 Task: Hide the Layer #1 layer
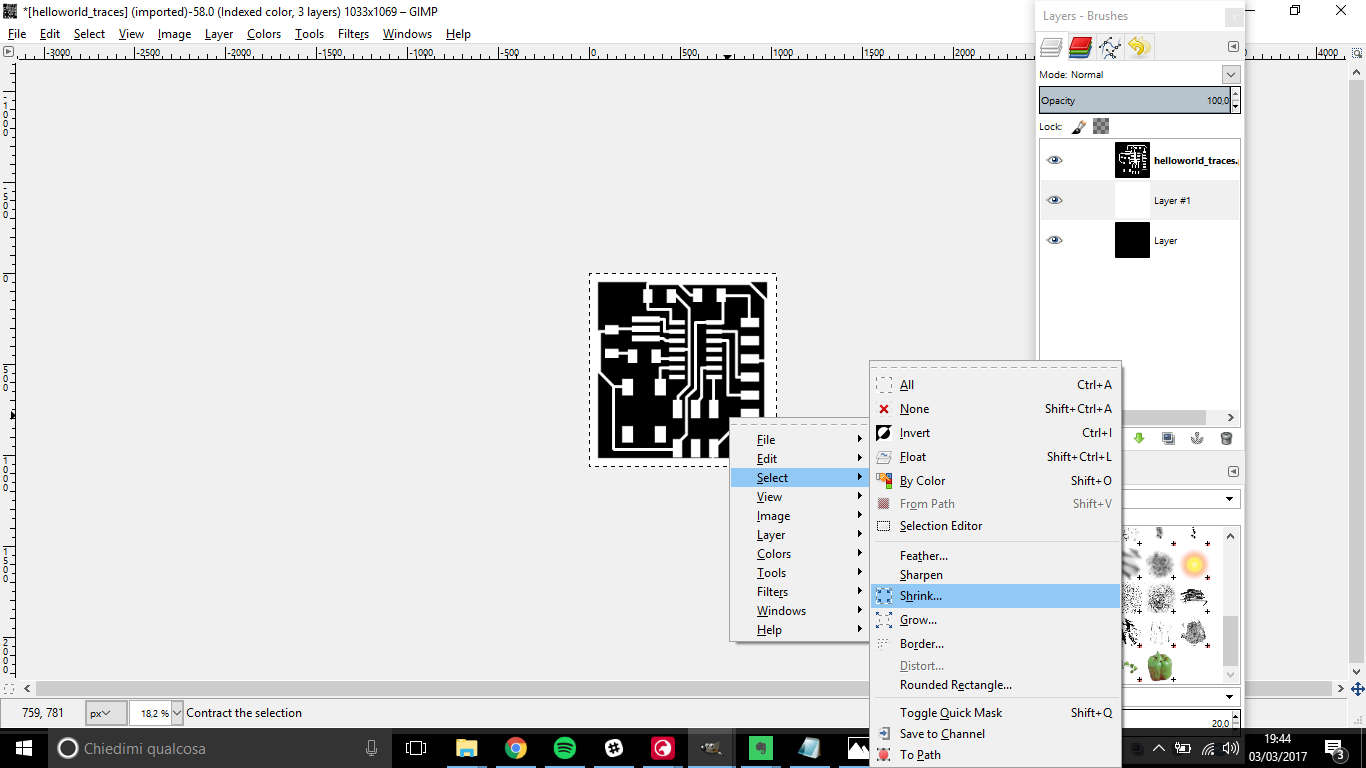click(x=1054, y=200)
